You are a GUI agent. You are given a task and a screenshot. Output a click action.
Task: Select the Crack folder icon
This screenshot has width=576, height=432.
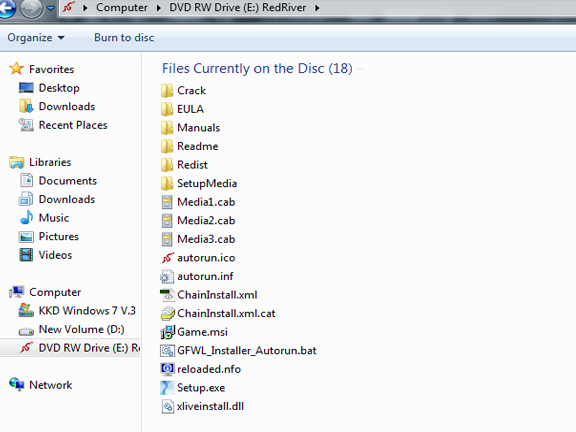[x=167, y=90]
